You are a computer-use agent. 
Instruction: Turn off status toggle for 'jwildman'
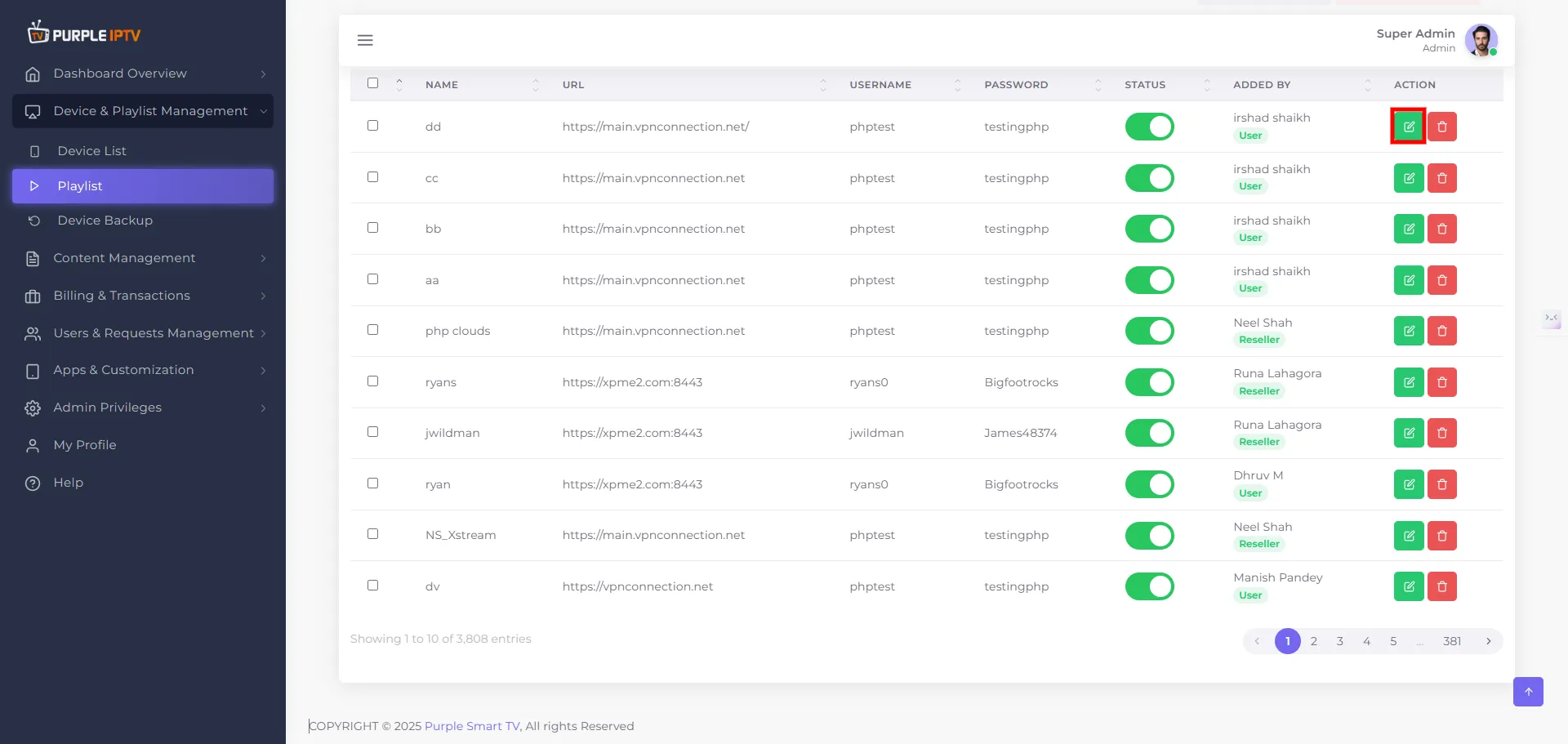pos(1149,433)
